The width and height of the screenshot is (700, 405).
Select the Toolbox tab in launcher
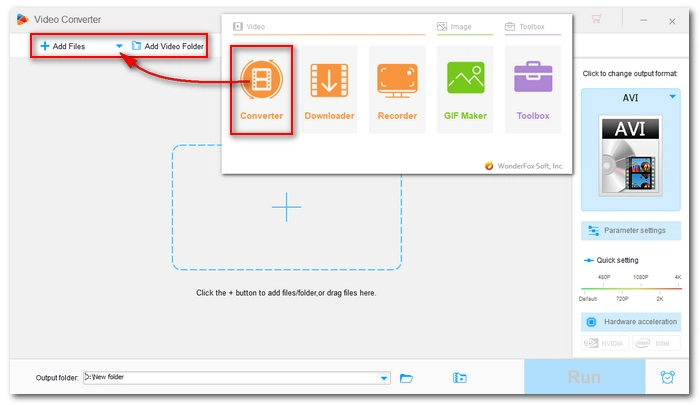coord(525,27)
